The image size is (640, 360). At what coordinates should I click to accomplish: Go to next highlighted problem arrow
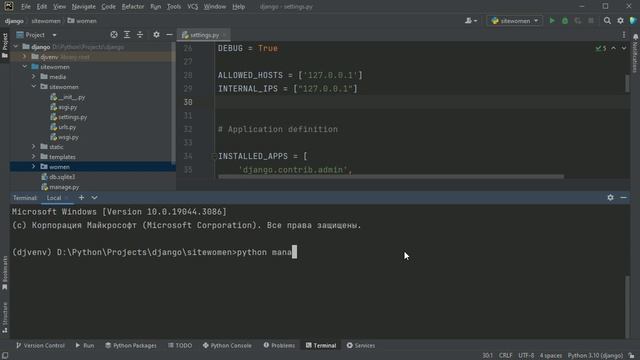coord(624,48)
